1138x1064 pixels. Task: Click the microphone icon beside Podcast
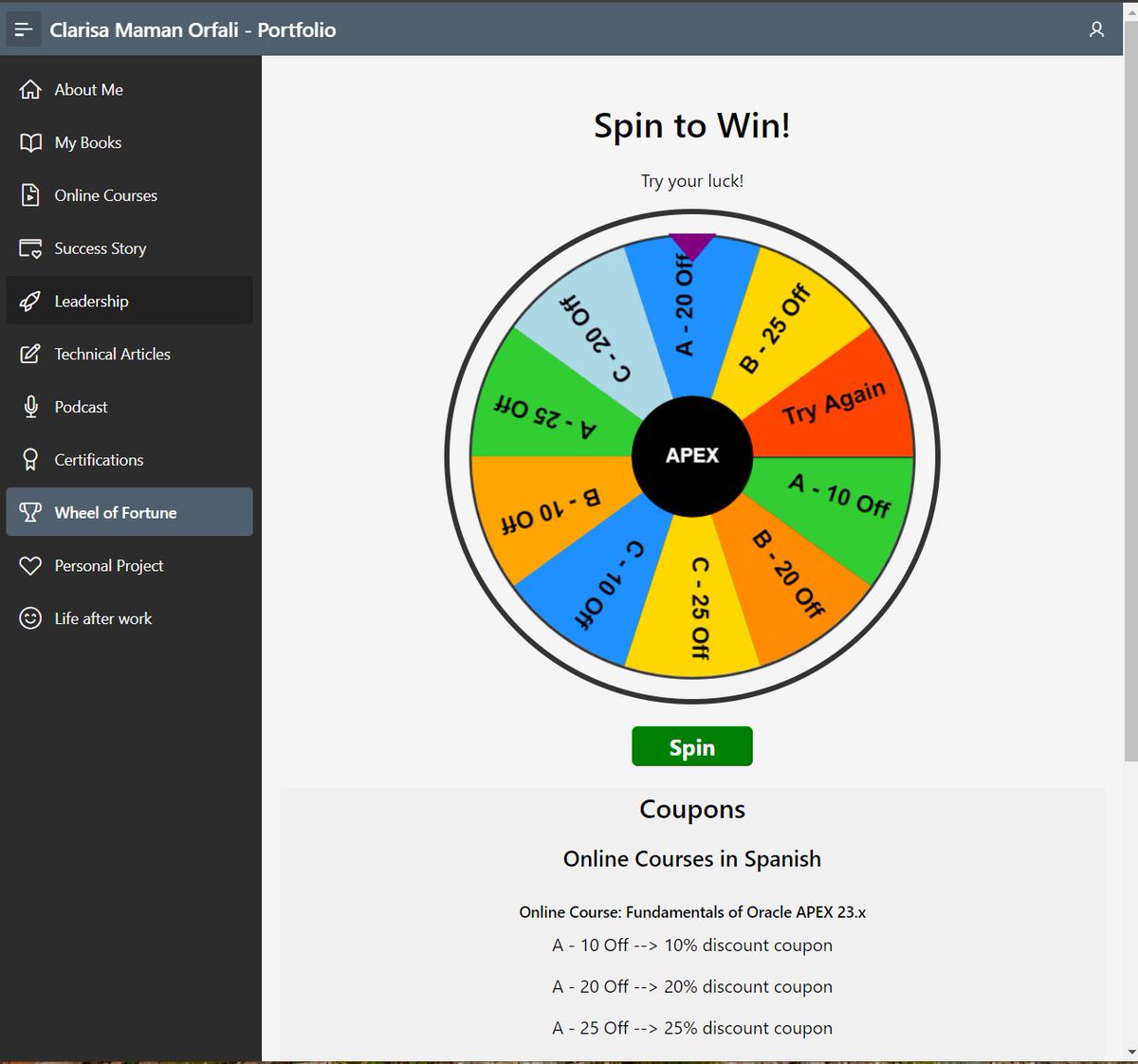[x=30, y=407]
